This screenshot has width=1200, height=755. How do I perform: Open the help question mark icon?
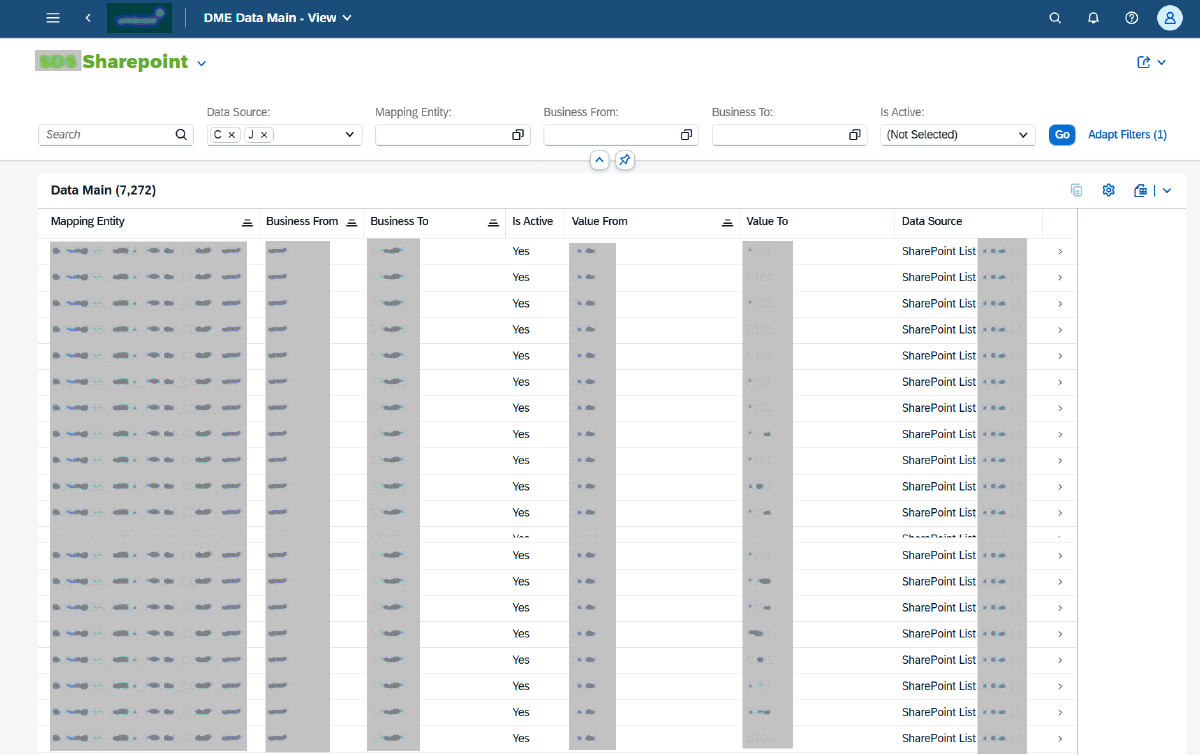[1131, 18]
